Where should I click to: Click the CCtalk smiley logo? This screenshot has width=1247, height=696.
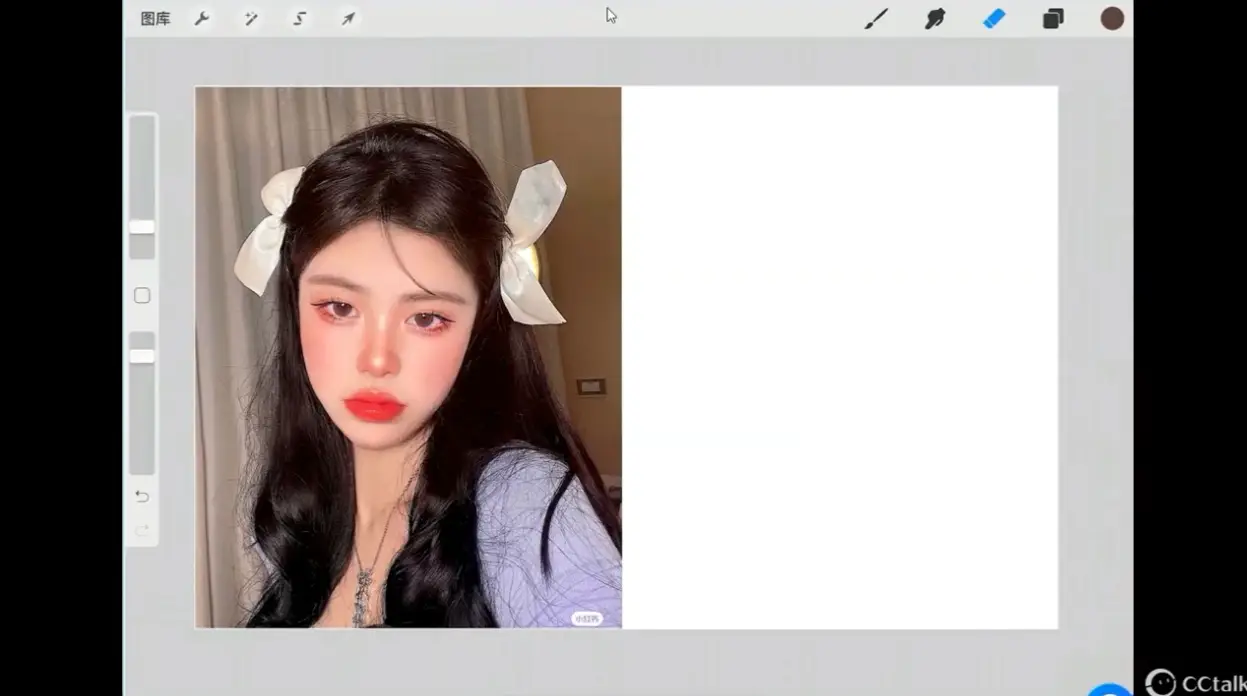[1160, 683]
